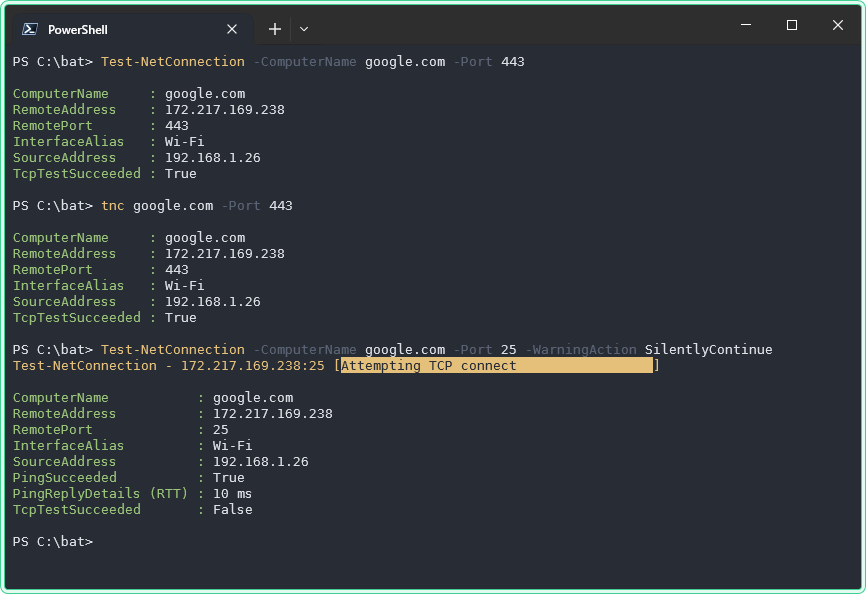The image size is (866, 594).
Task: Close the terminal window
Action: [838, 25]
